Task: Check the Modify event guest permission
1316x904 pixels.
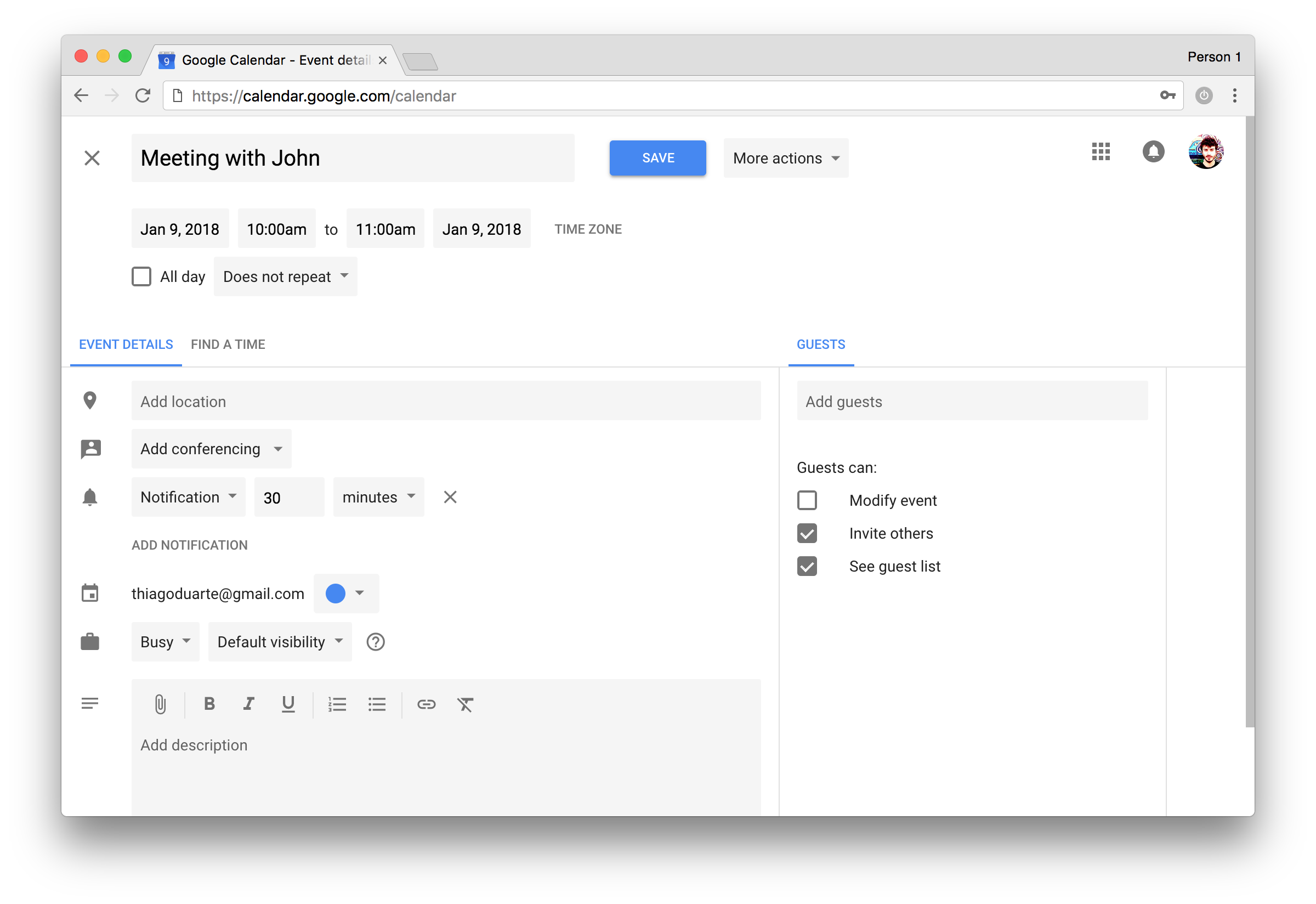Action: tap(807, 500)
